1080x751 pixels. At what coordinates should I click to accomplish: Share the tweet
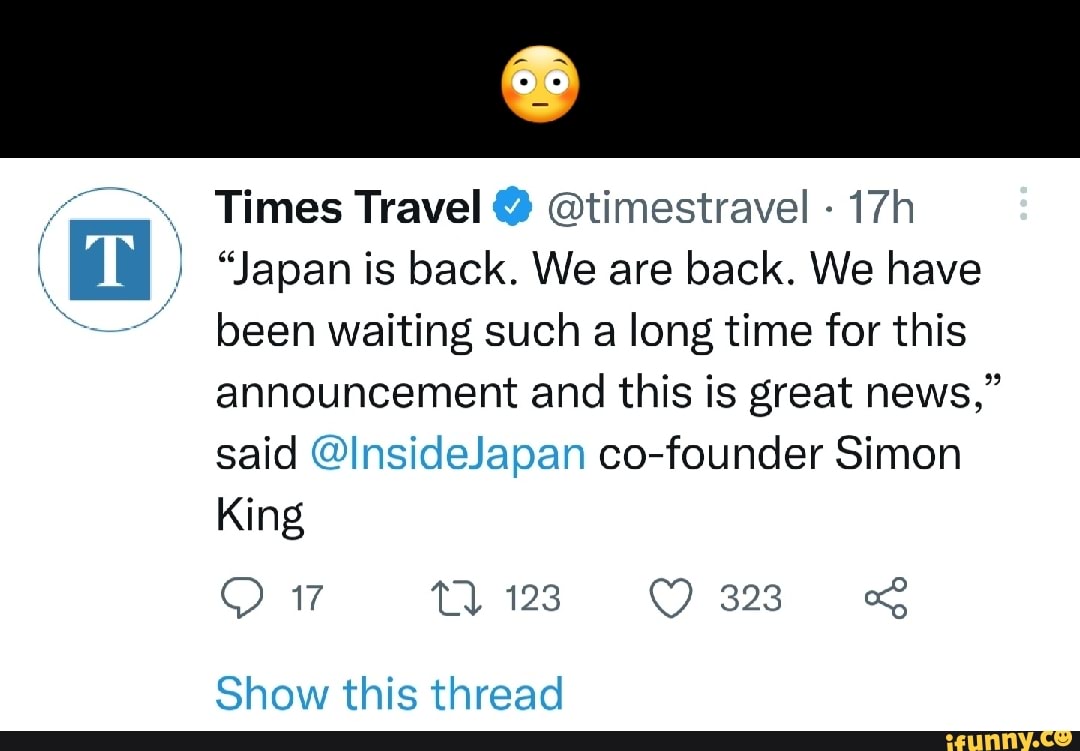coord(888,597)
